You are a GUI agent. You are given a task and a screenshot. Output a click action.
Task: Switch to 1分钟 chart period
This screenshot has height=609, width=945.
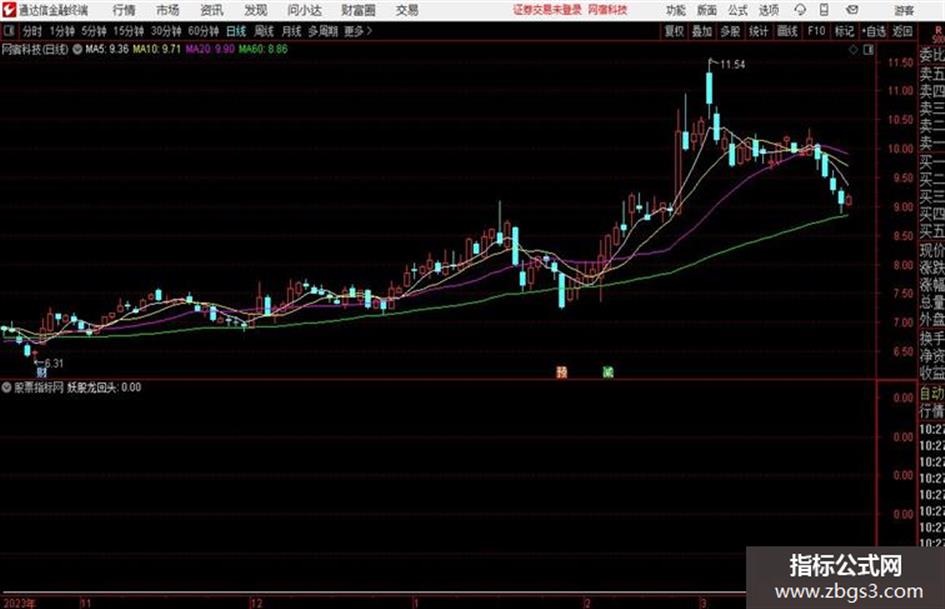(x=62, y=31)
